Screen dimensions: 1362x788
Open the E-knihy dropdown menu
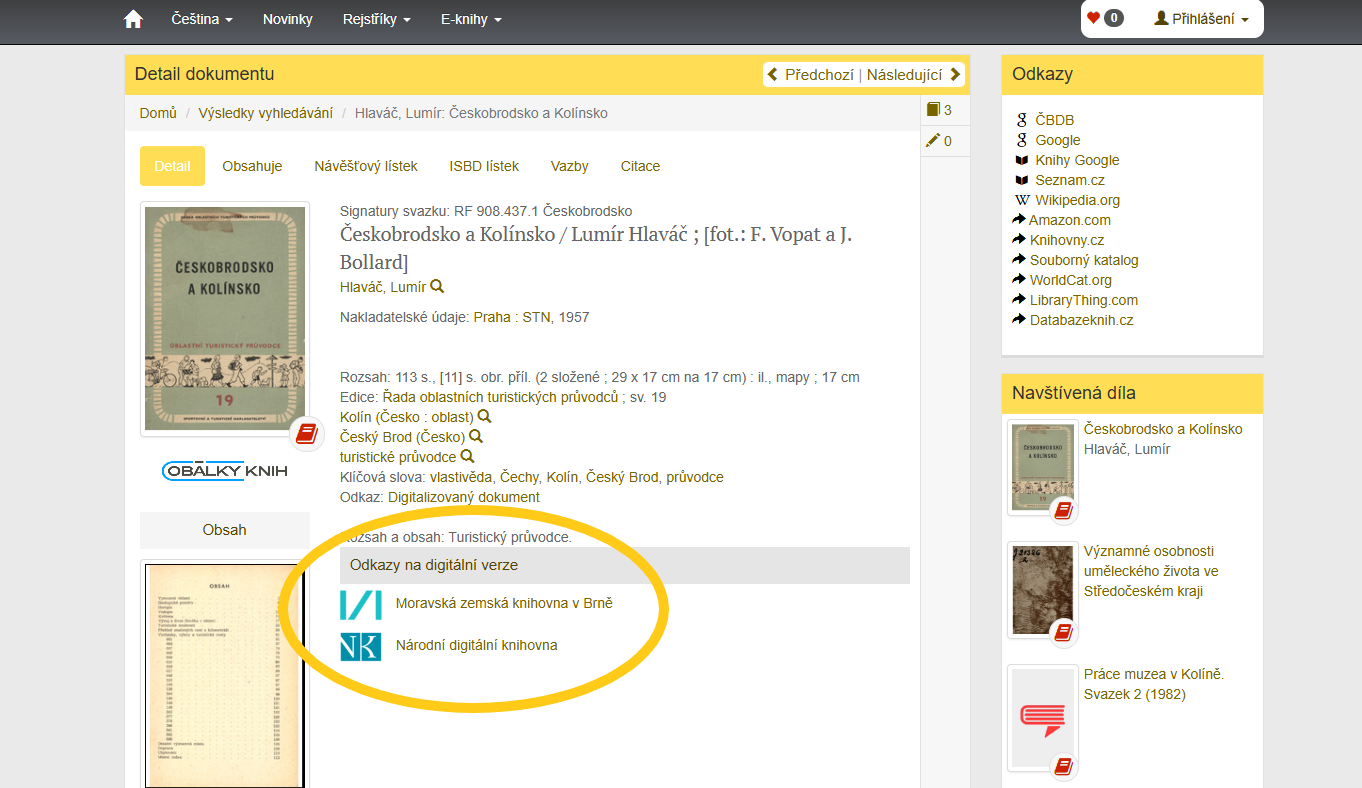(471, 19)
